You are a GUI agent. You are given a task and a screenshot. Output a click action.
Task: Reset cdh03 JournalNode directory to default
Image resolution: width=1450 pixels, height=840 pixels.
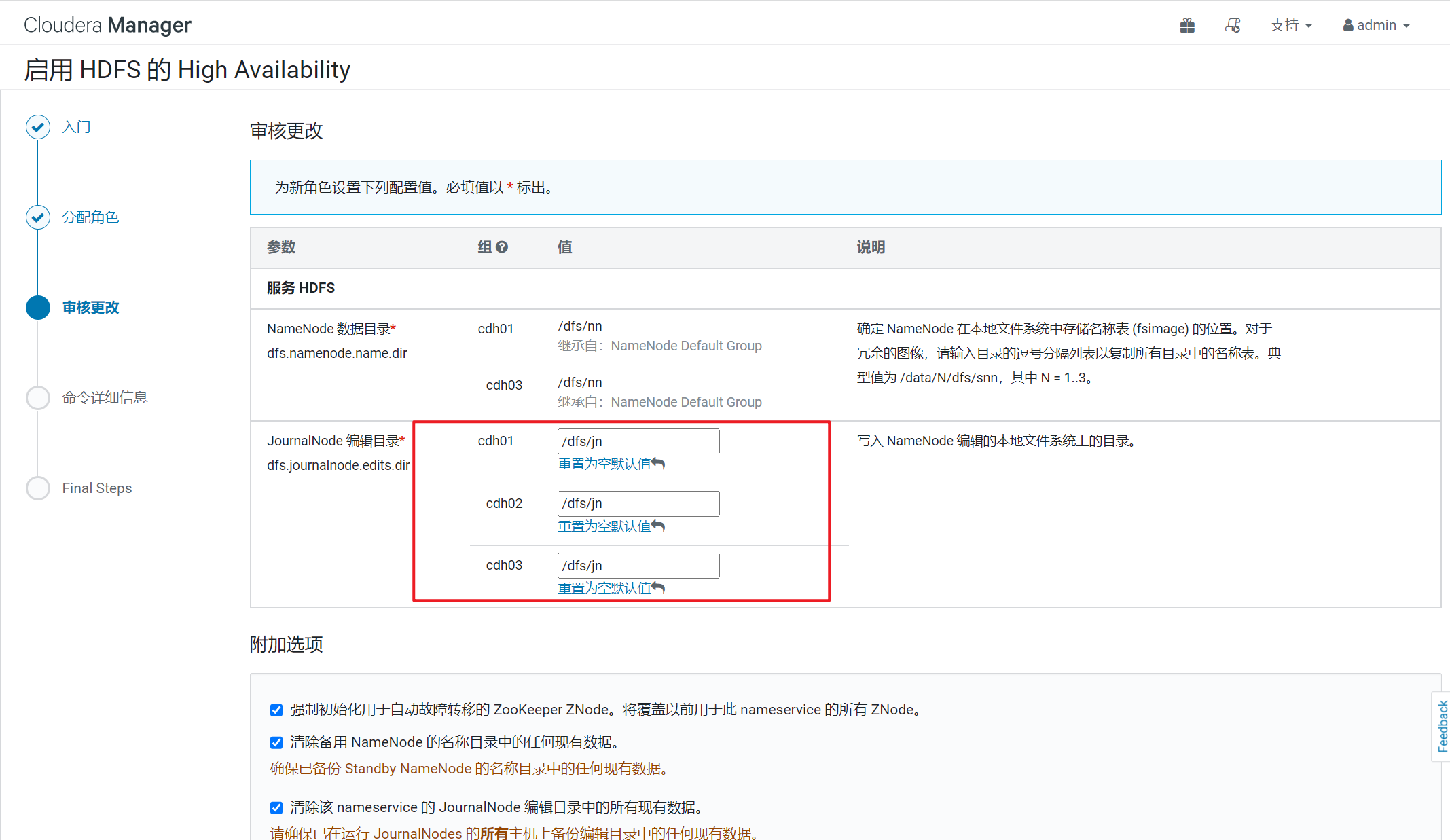click(611, 588)
